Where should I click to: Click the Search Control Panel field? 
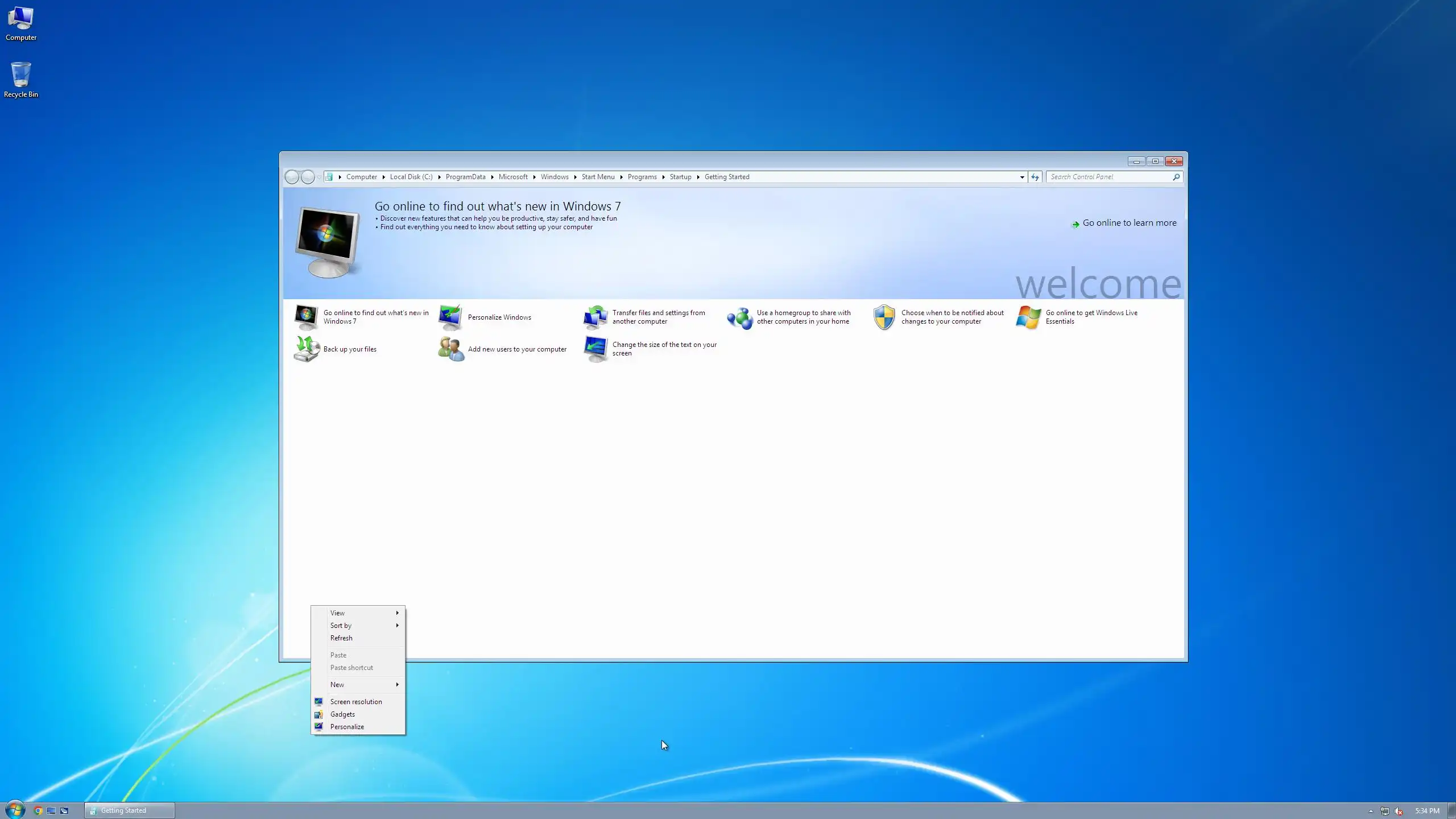[x=1109, y=177]
